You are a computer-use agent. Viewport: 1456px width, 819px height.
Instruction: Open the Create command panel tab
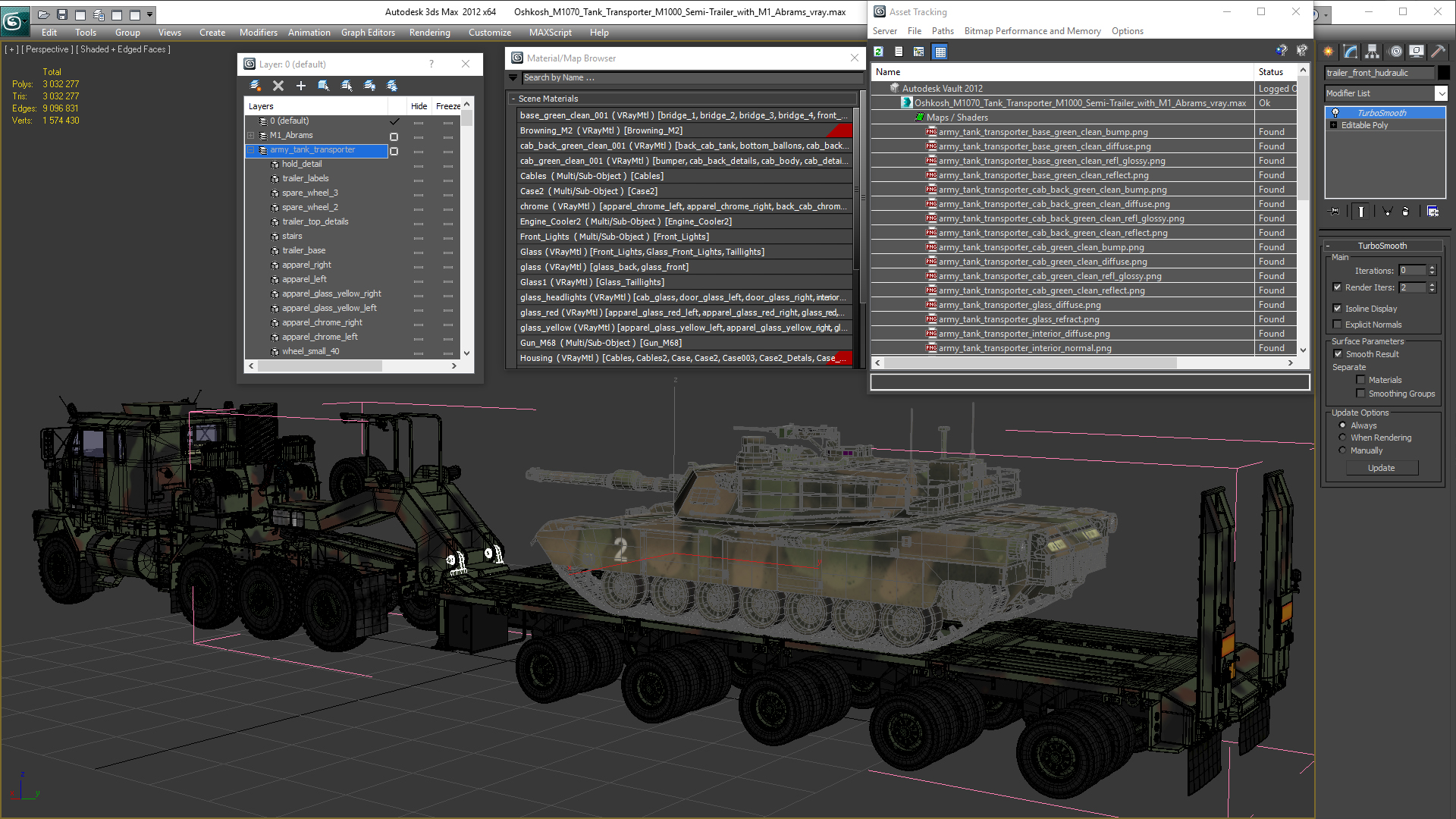tap(1329, 52)
